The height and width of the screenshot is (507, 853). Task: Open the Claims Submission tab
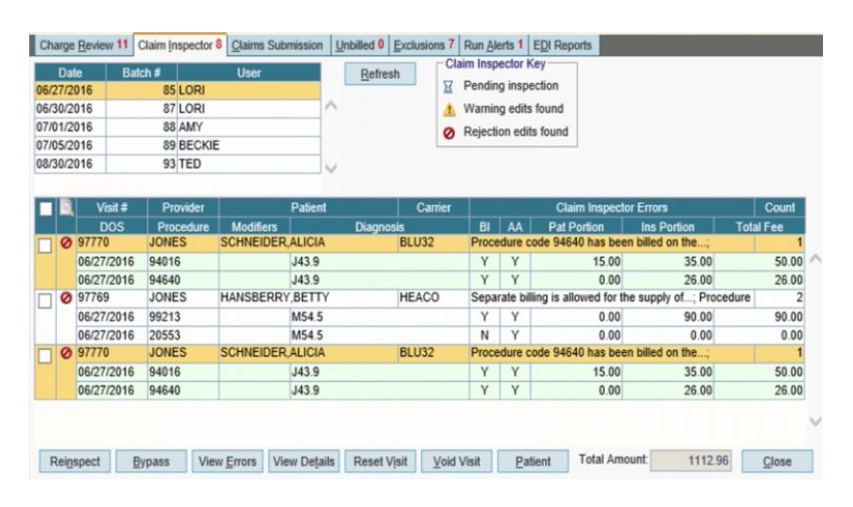(277, 46)
